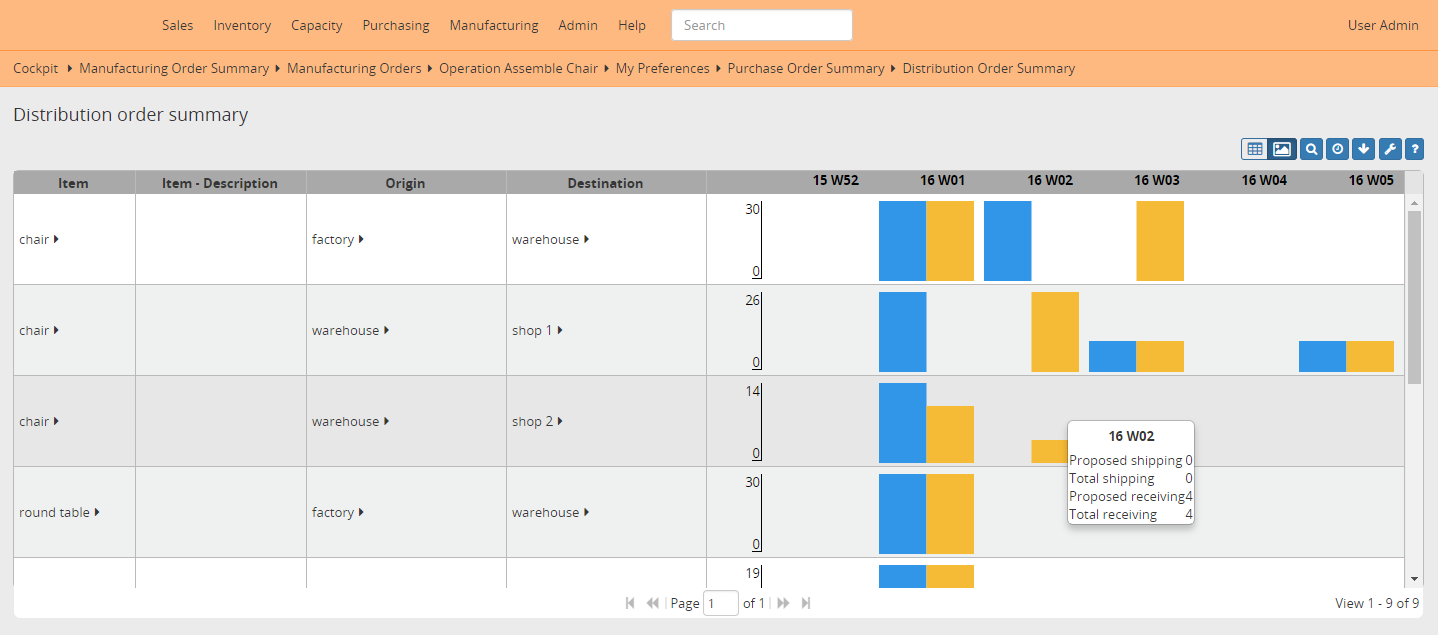Screen dimensions: 1438x635
Task: Click the next page arrow
Action: [x=783, y=602]
